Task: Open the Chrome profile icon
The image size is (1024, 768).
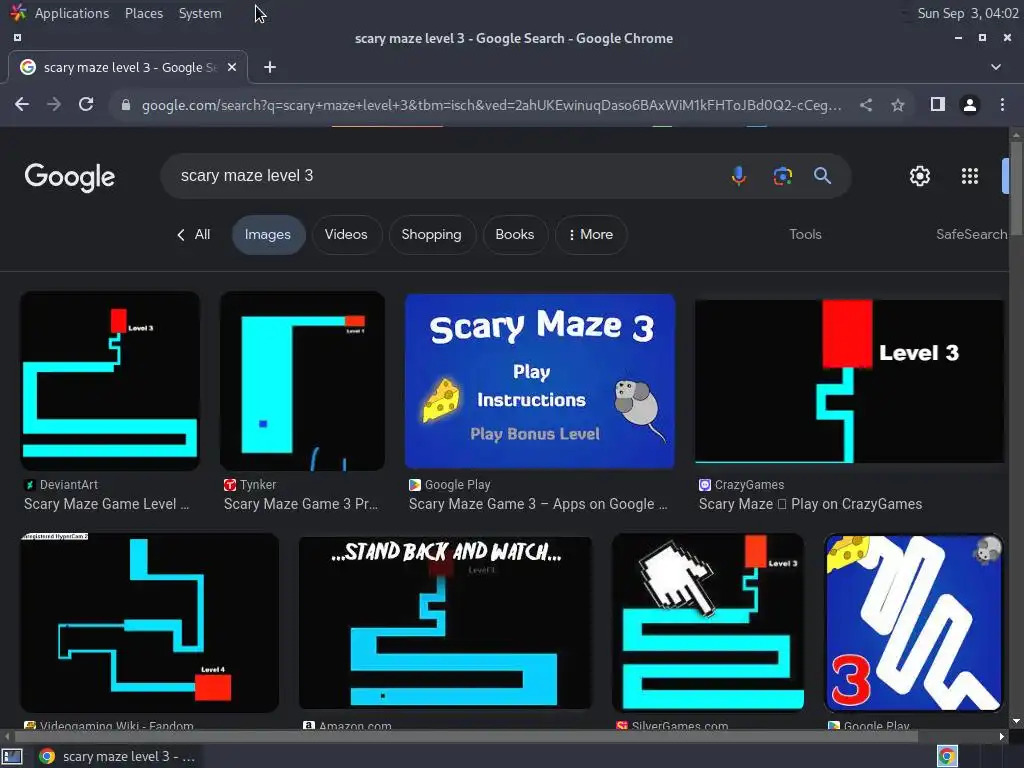Action: [x=970, y=104]
